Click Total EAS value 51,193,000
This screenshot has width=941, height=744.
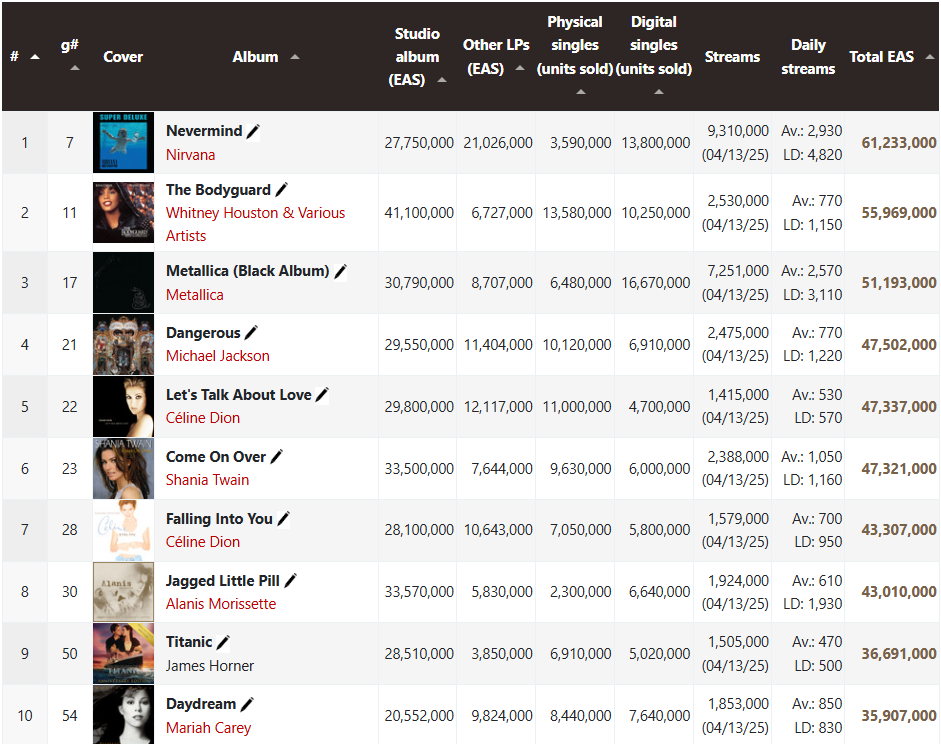click(898, 283)
